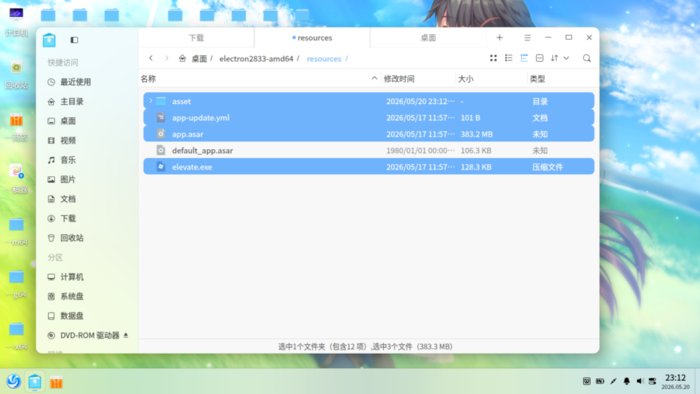Select the asset folder name

181,102
